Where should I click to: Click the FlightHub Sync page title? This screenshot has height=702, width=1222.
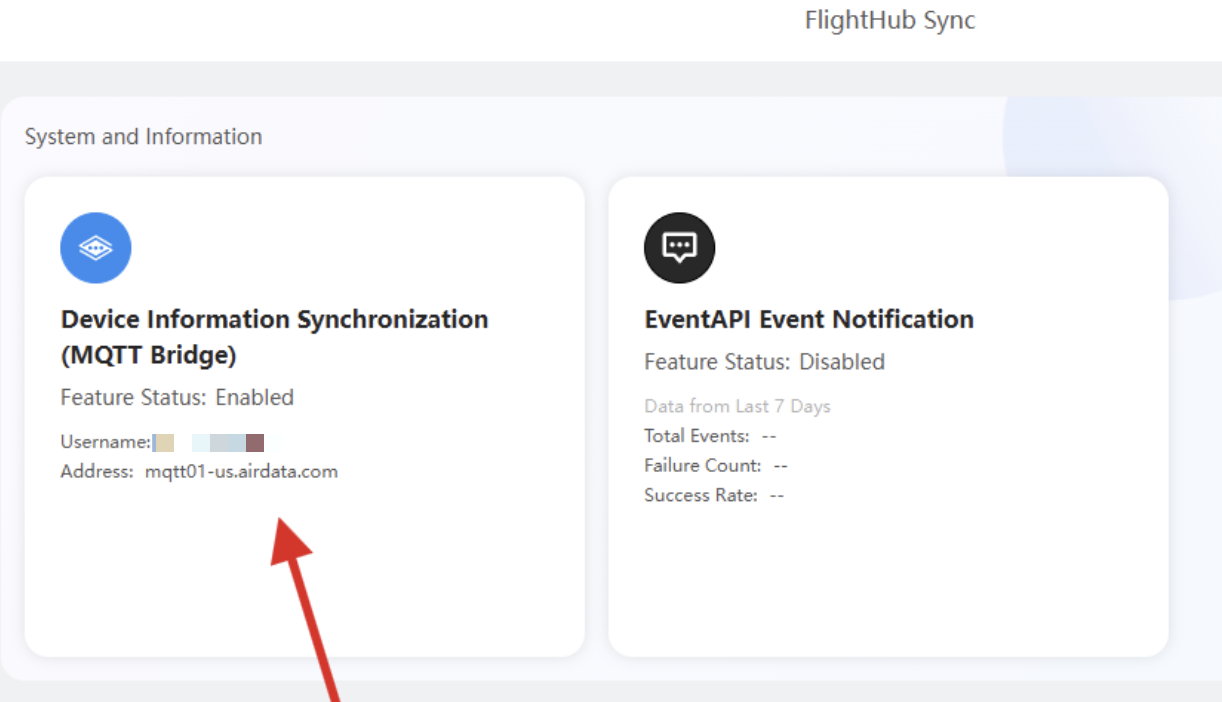890,20
